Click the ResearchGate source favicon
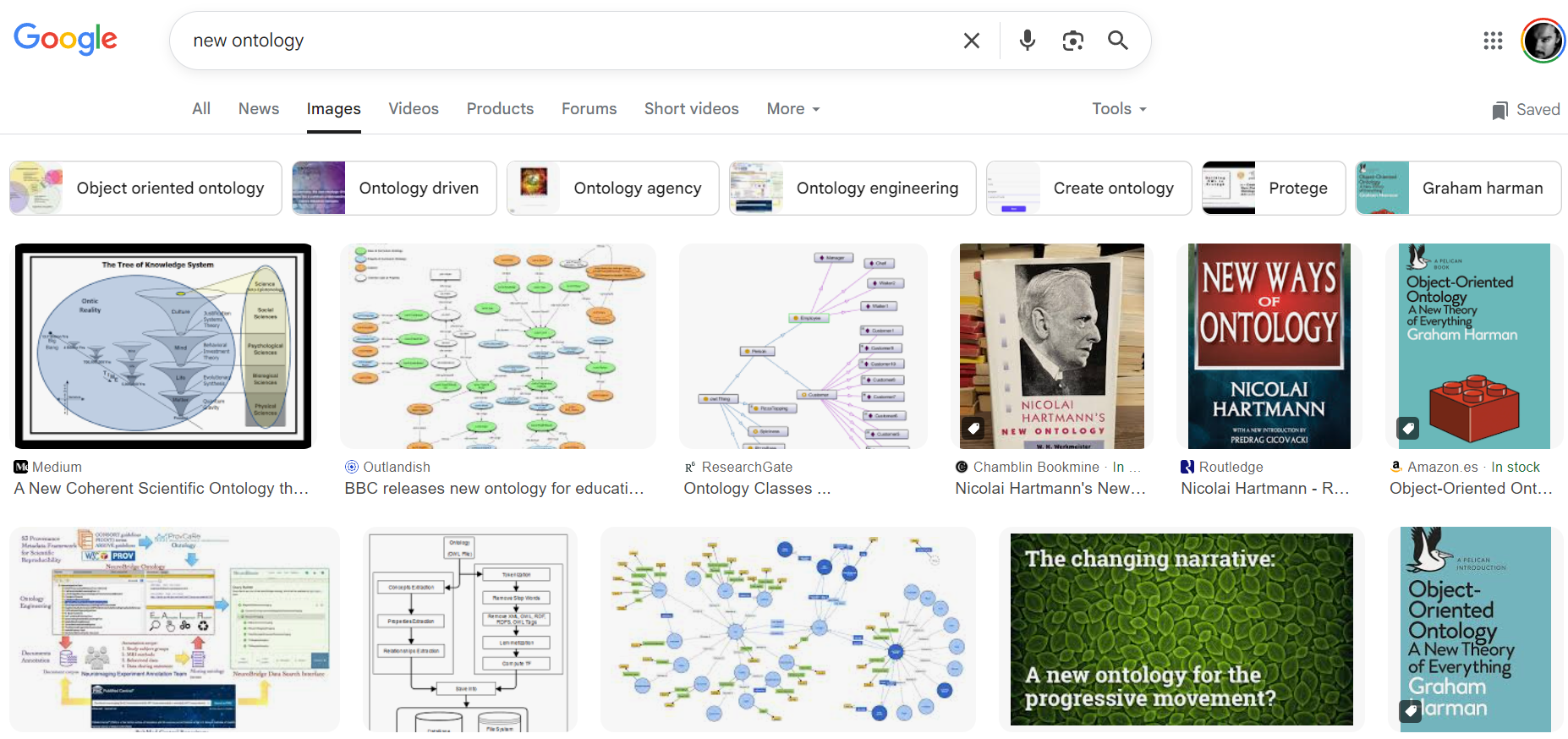1568x739 pixels. point(690,467)
